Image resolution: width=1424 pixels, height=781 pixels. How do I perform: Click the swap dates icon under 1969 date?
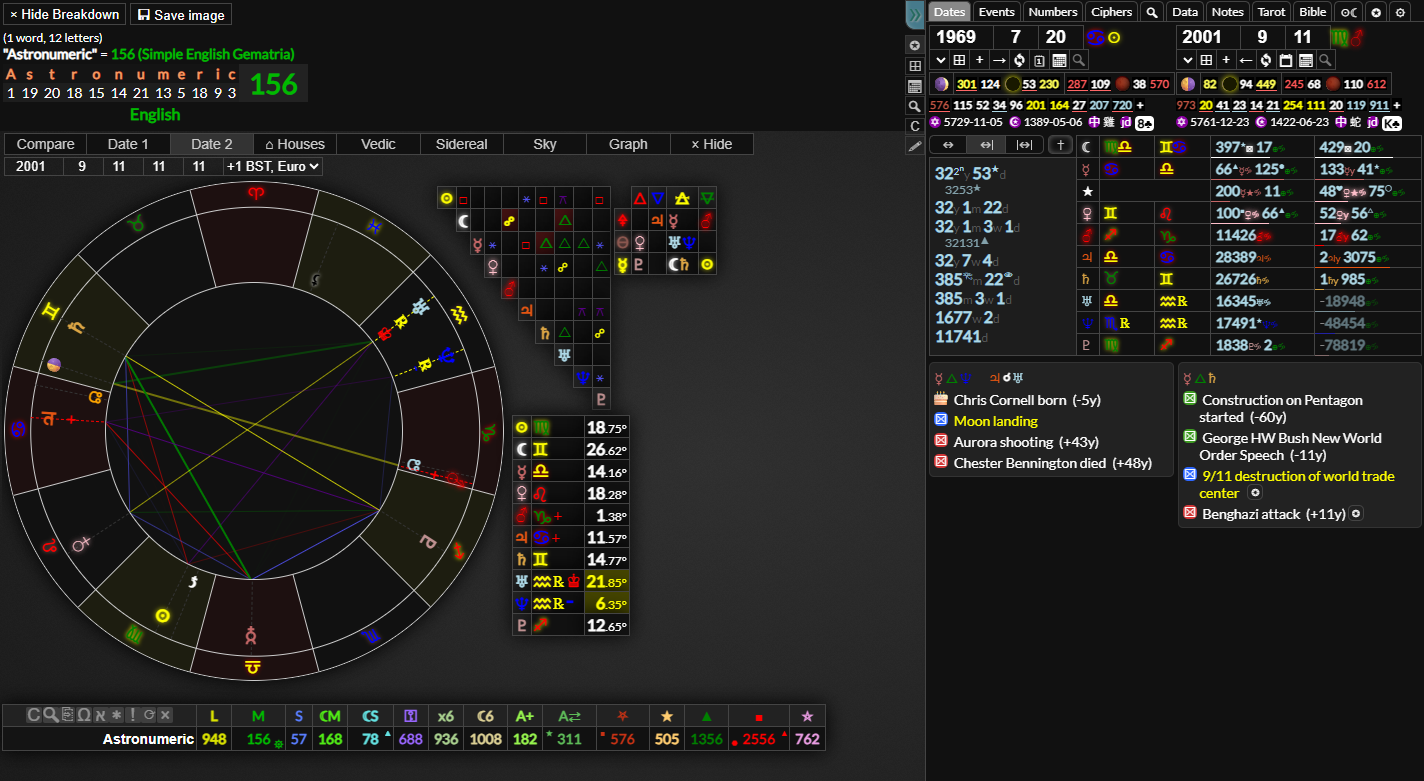coord(1020,60)
